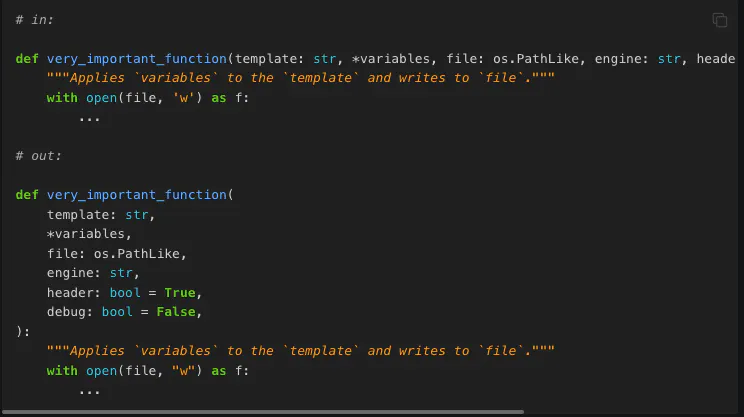Click the '# out:' comment line
Viewport: 744px width, 417px height.
(38, 156)
